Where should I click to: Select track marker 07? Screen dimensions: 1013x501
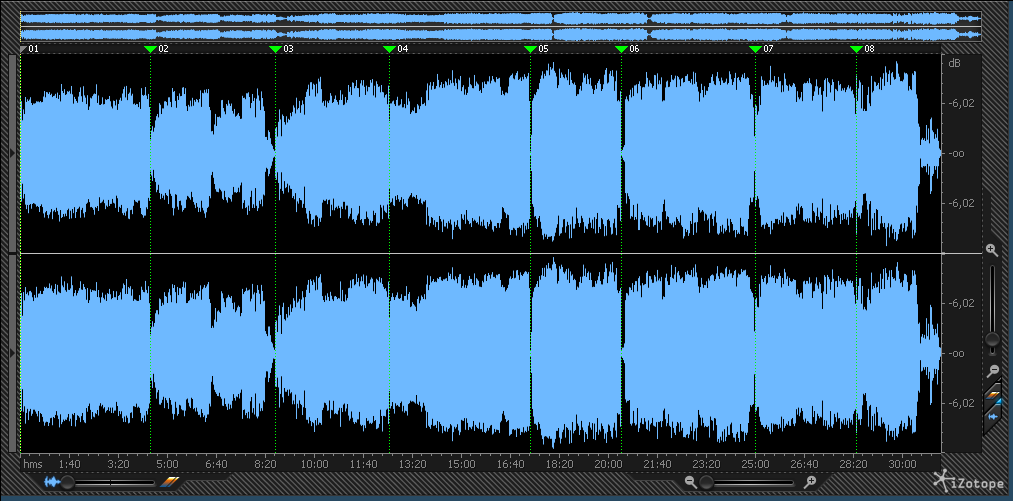(x=761, y=48)
